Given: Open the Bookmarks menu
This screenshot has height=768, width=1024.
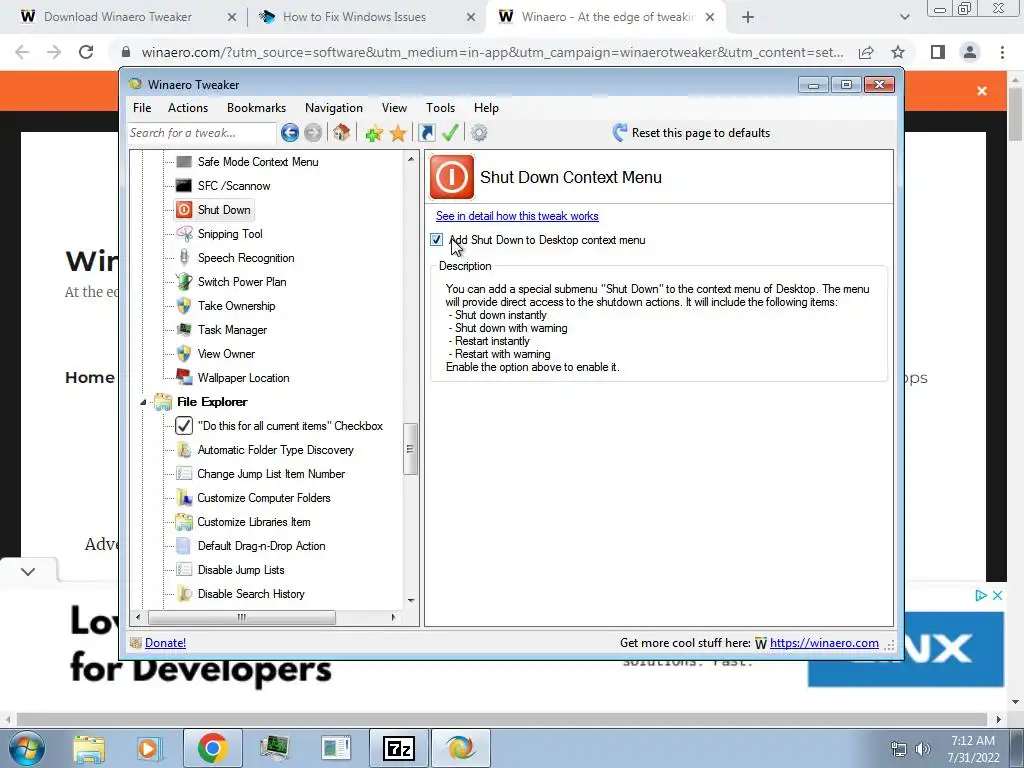Looking at the screenshot, I should click(256, 108).
